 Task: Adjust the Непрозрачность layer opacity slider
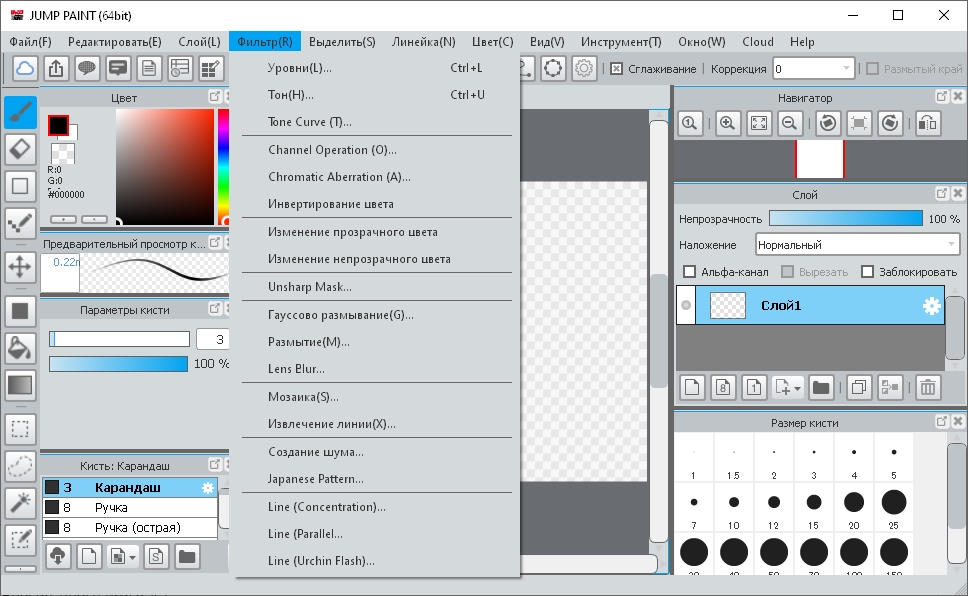846,219
